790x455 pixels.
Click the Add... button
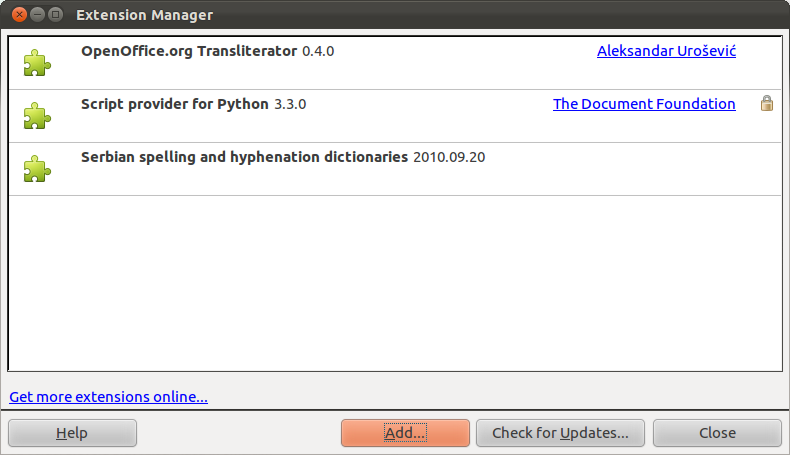pos(405,433)
